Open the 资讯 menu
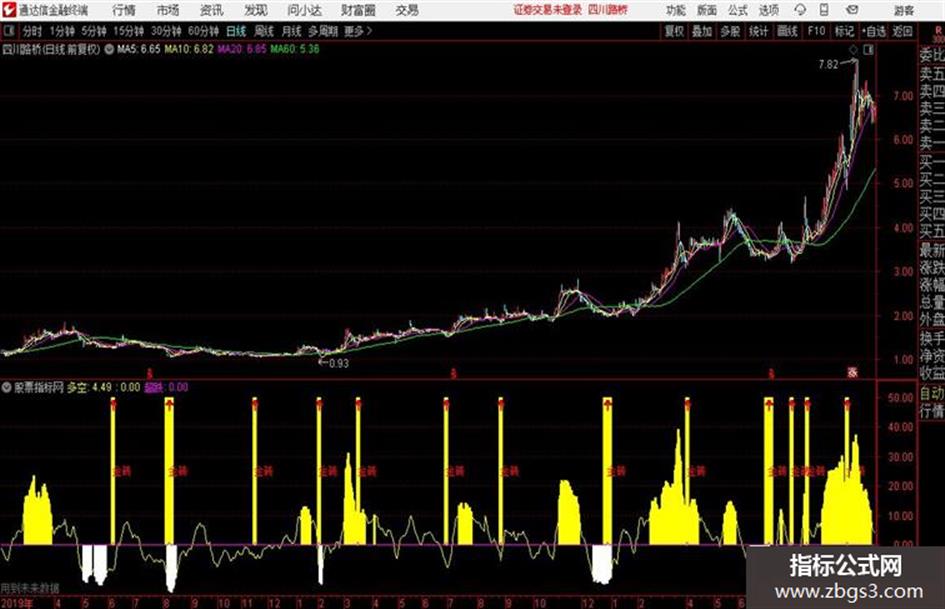Screen dimensions: 945x609 point(212,10)
